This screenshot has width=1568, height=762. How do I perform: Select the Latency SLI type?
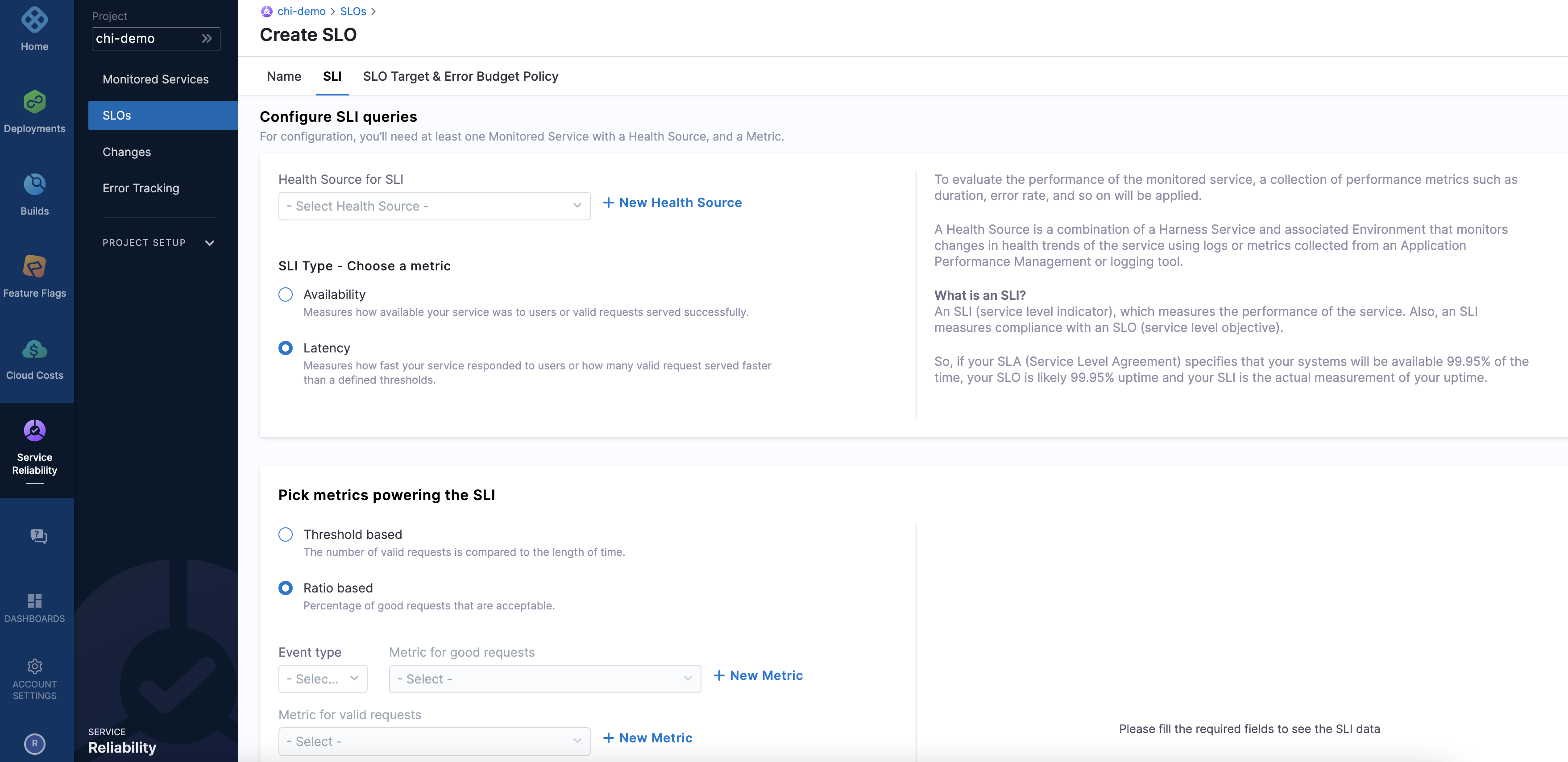[x=286, y=348]
